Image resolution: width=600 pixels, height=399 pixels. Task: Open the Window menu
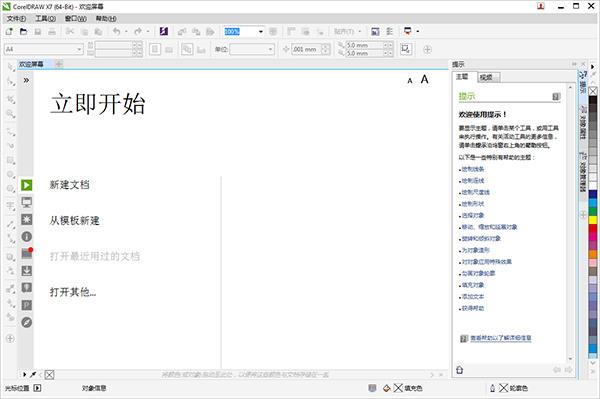(75, 18)
